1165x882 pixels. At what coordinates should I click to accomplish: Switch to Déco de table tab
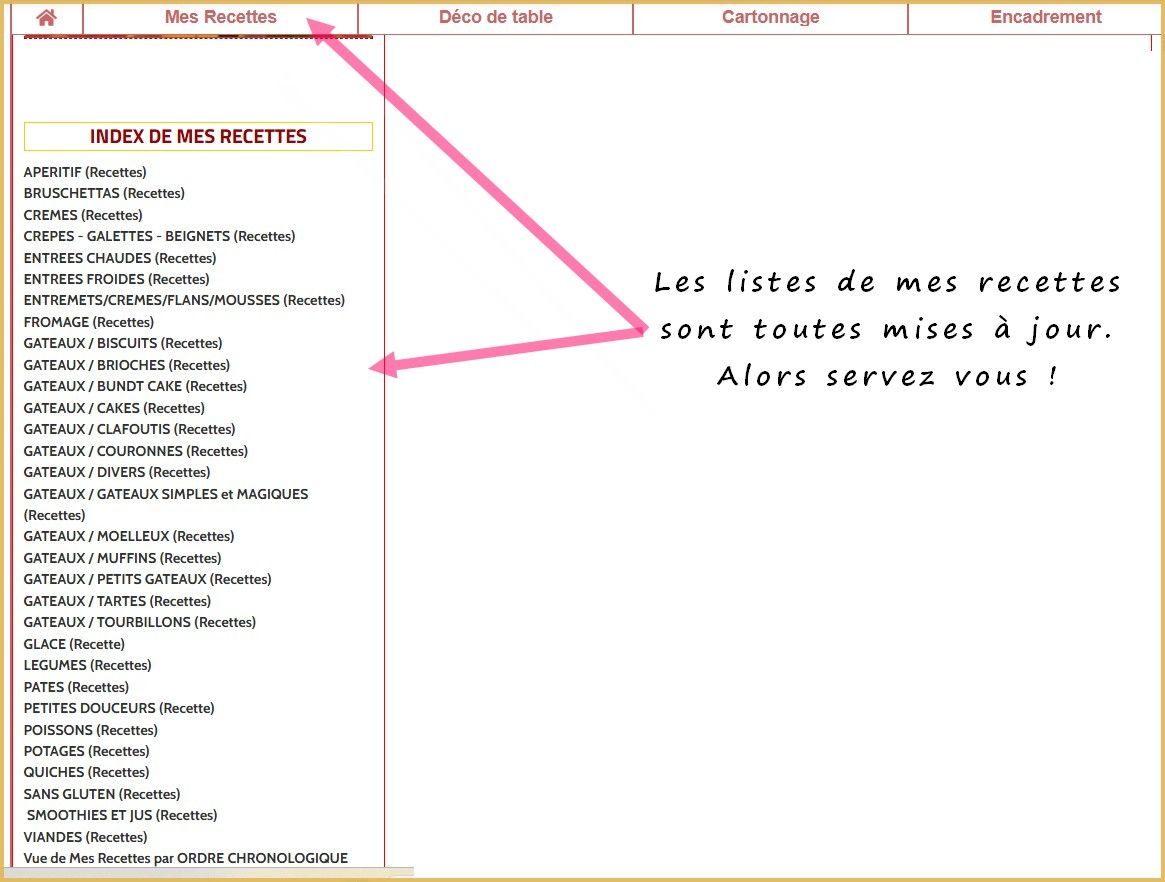click(495, 17)
